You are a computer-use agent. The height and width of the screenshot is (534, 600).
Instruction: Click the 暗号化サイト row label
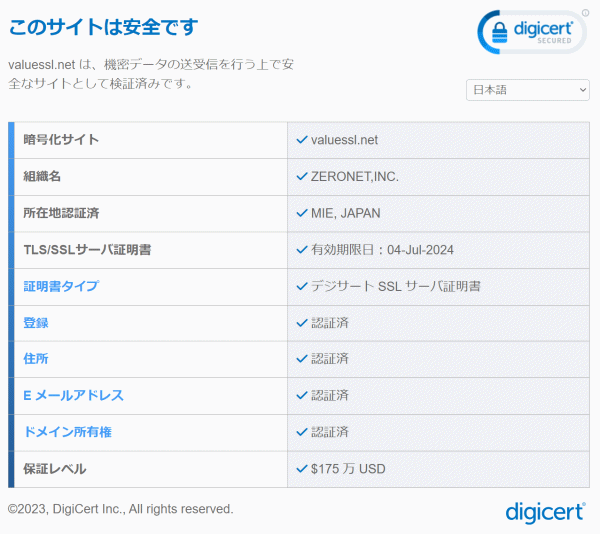coord(61,140)
